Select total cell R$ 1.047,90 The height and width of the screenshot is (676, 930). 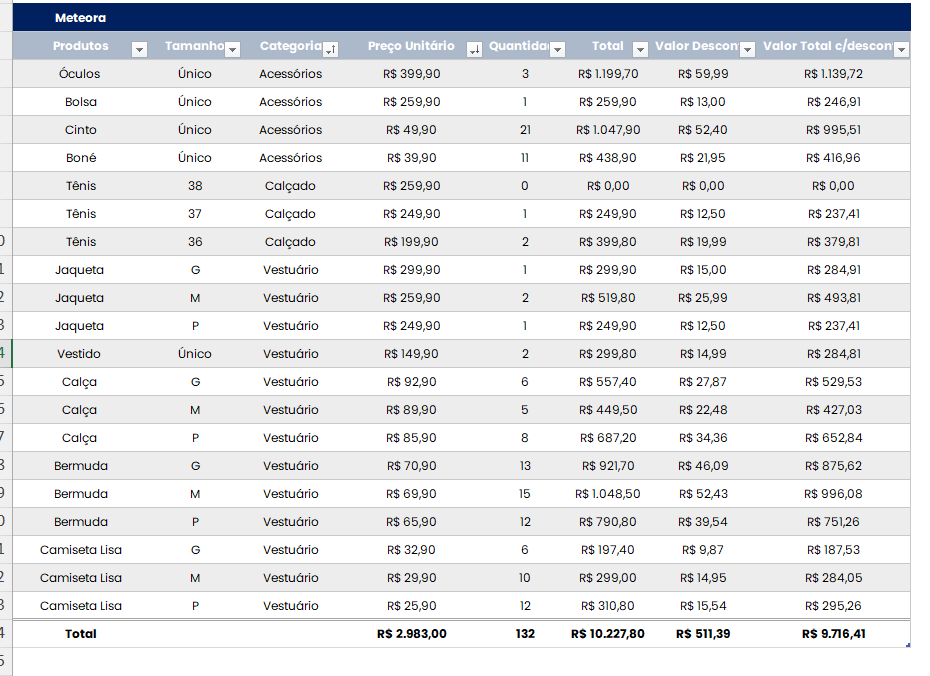[x=608, y=129]
